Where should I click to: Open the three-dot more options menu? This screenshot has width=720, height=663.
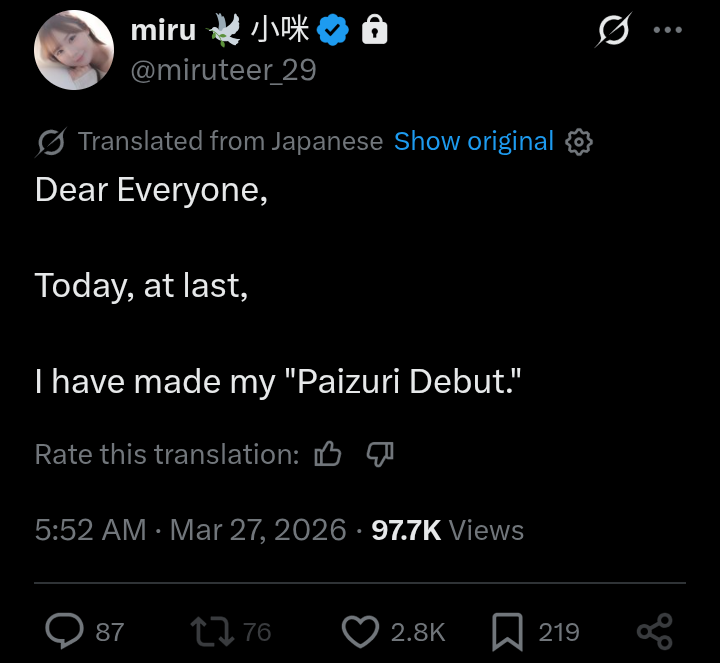pos(668,30)
